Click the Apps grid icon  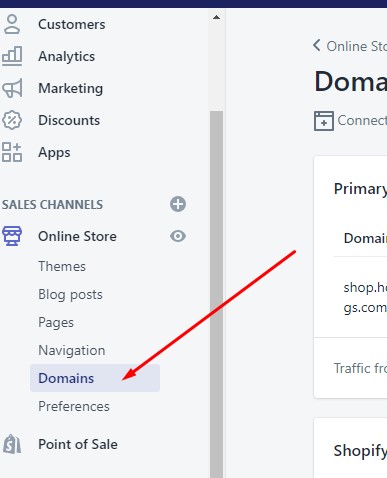(12, 152)
